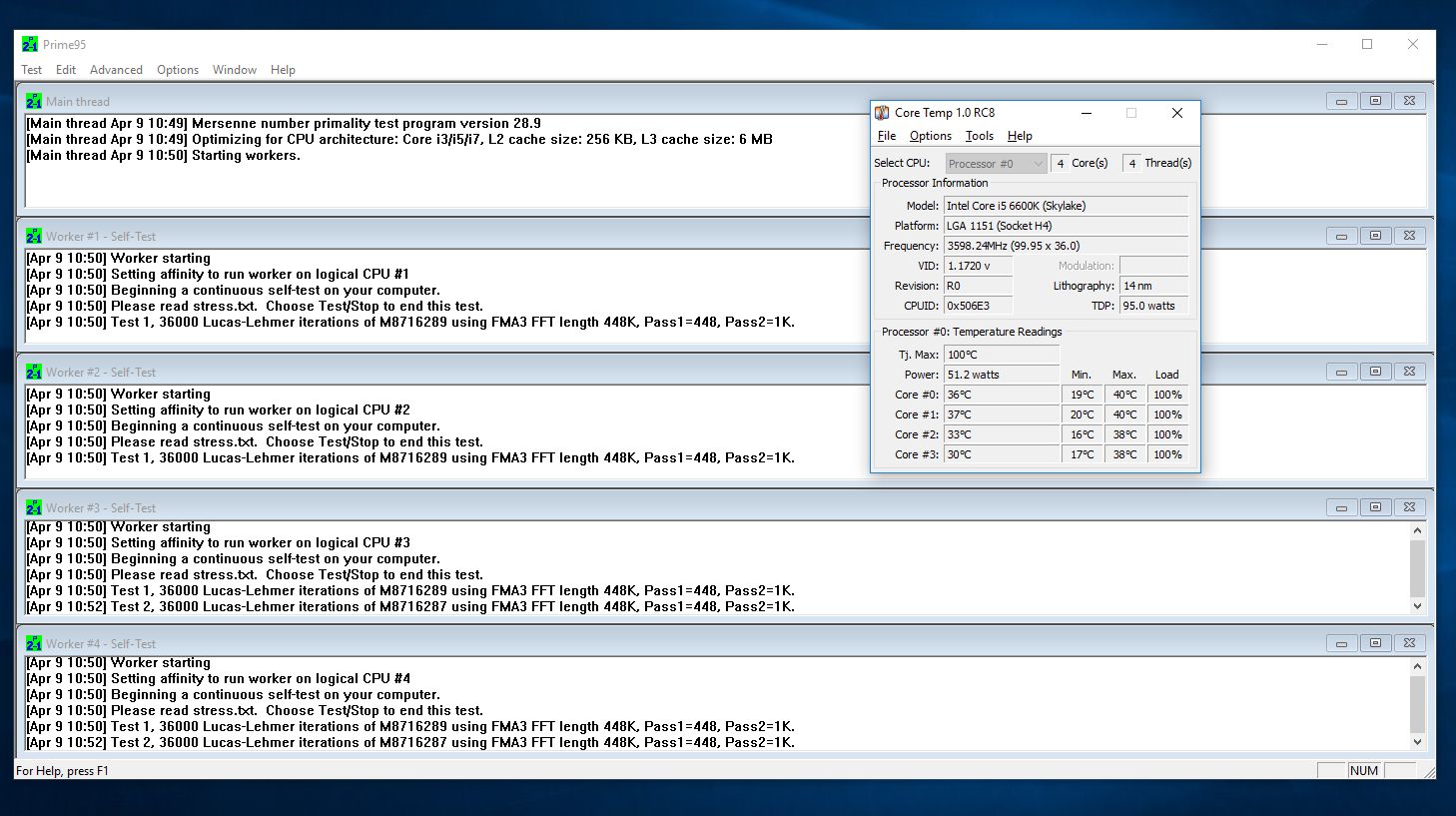The height and width of the screenshot is (816, 1456).
Task: Close the Core Temp window
Action: [1177, 113]
